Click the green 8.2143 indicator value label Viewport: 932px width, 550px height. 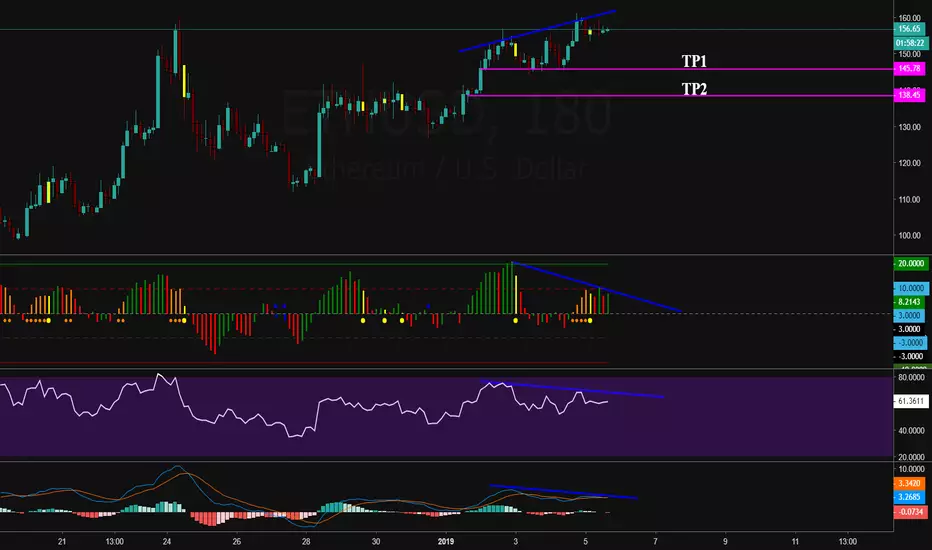(909, 302)
